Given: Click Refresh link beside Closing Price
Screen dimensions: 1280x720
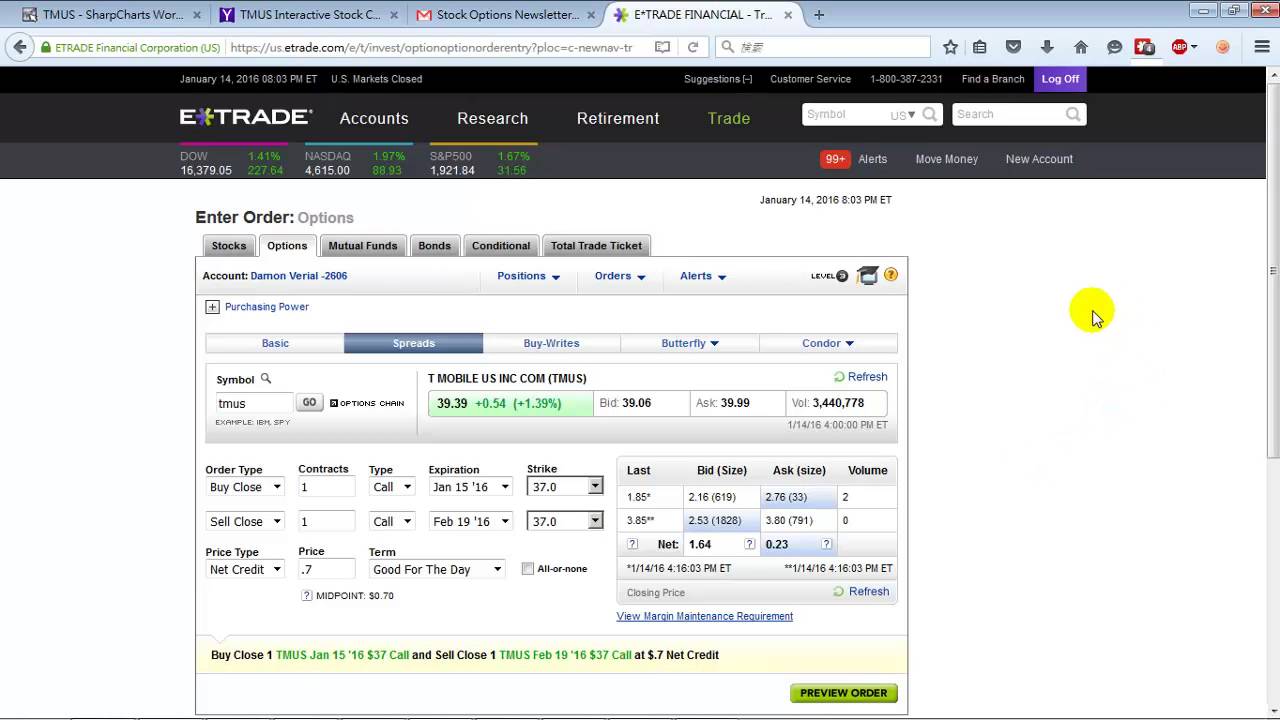Looking at the screenshot, I should point(862,591).
